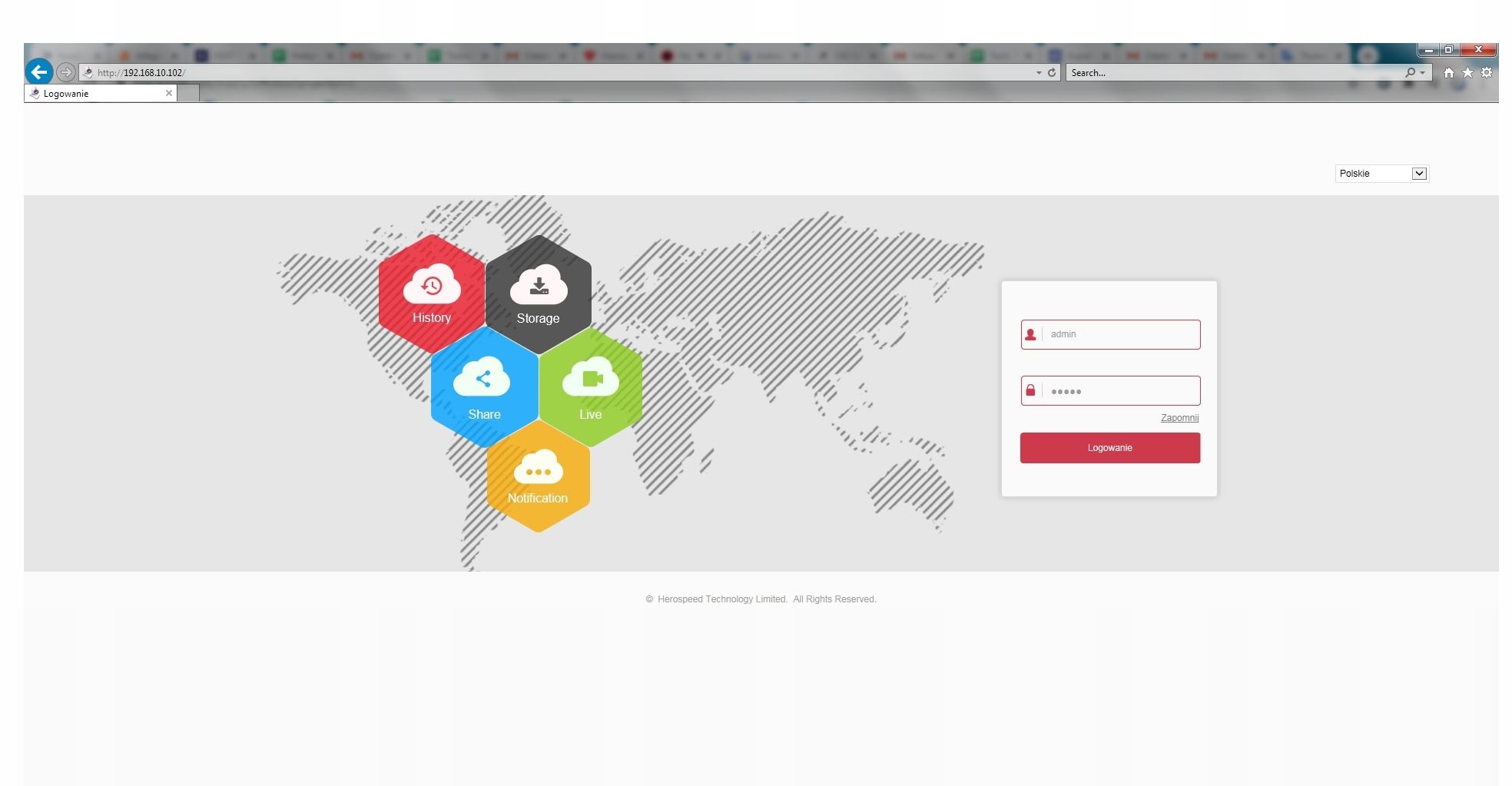
Task: Close the Logowanie tab
Action: click(169, 93)
